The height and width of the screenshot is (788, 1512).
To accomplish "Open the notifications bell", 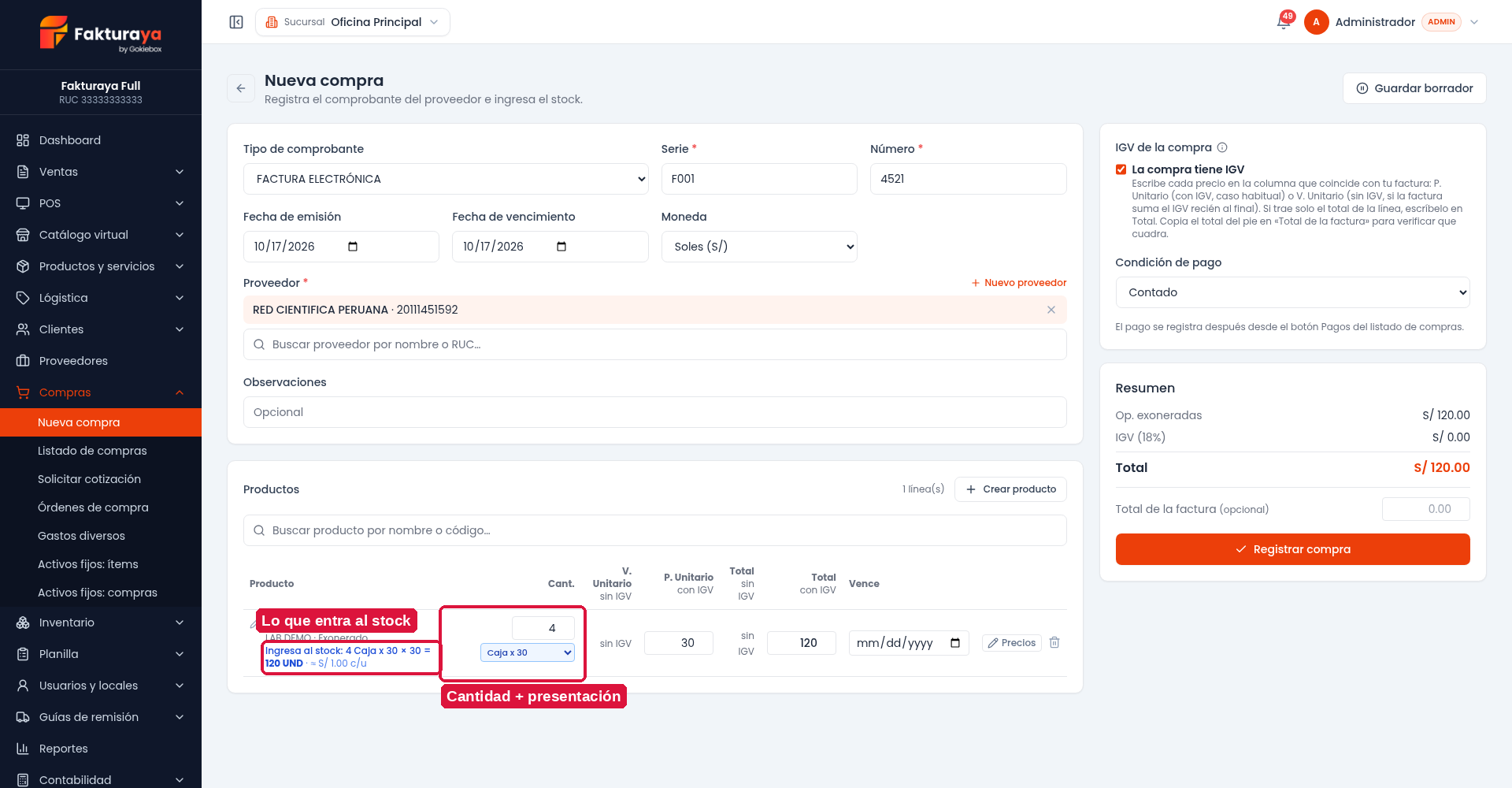I will [x=1284, y=22].
